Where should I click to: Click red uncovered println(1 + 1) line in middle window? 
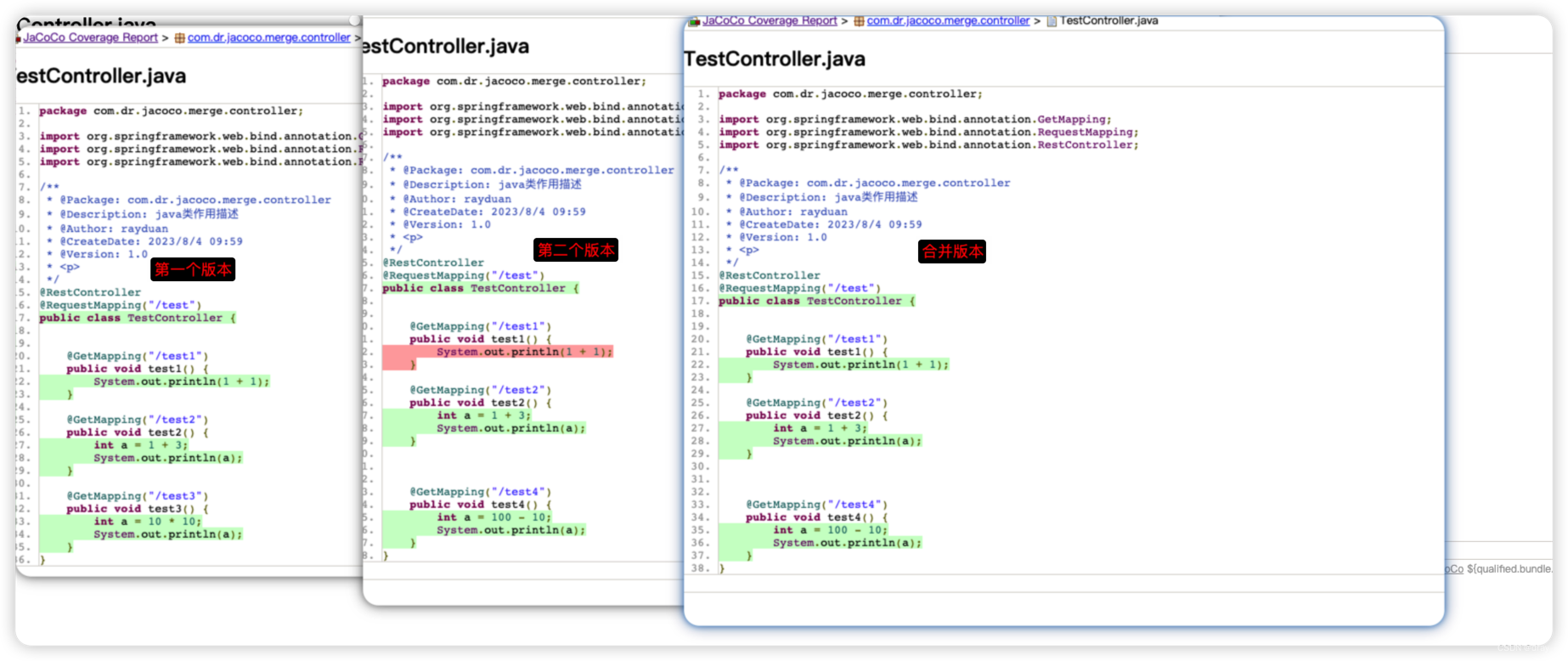coord(524,353)
